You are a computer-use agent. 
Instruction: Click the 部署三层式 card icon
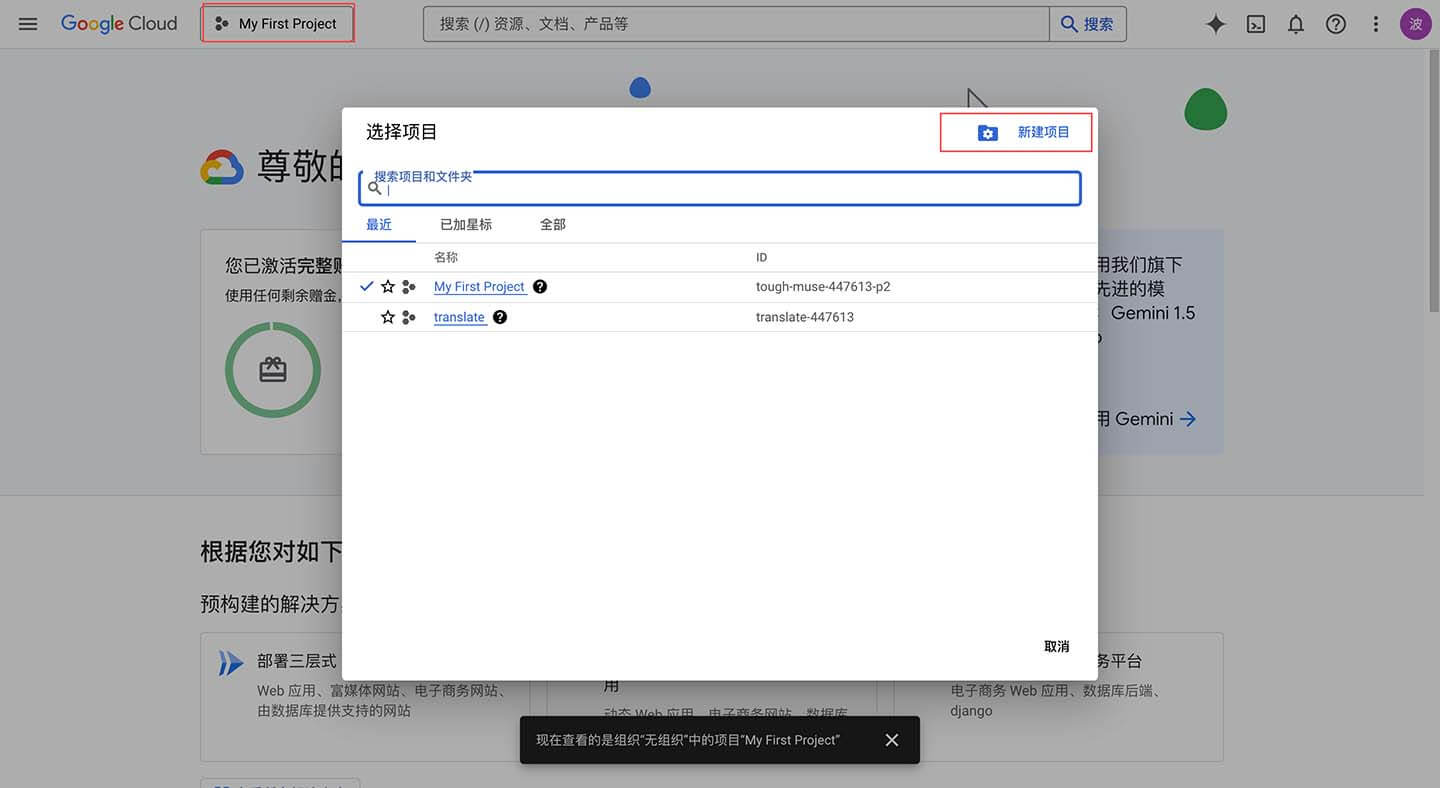[231, 663]
